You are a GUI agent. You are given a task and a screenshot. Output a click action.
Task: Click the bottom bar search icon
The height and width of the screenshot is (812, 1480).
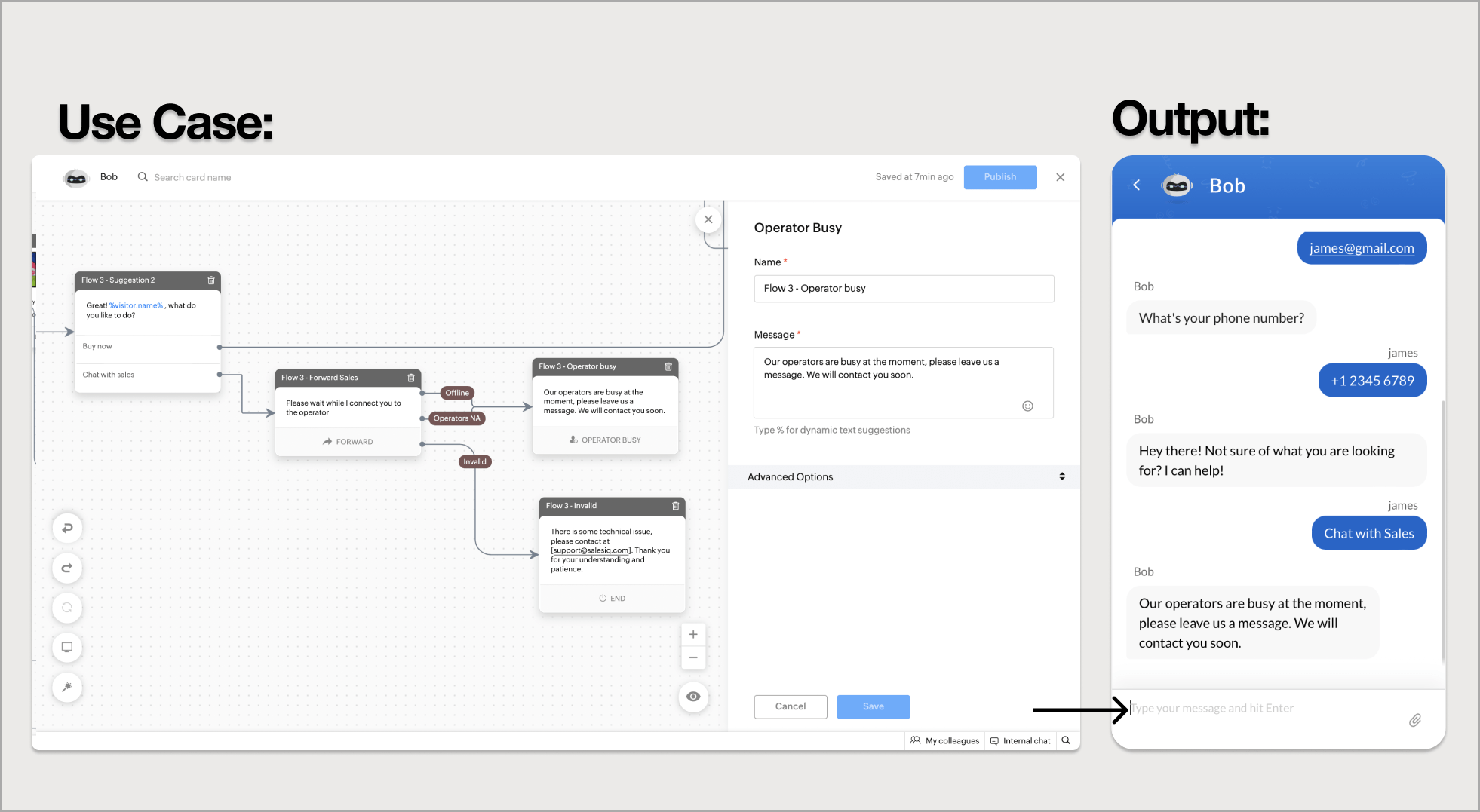pyautogui.click(x=1066, y=740)
